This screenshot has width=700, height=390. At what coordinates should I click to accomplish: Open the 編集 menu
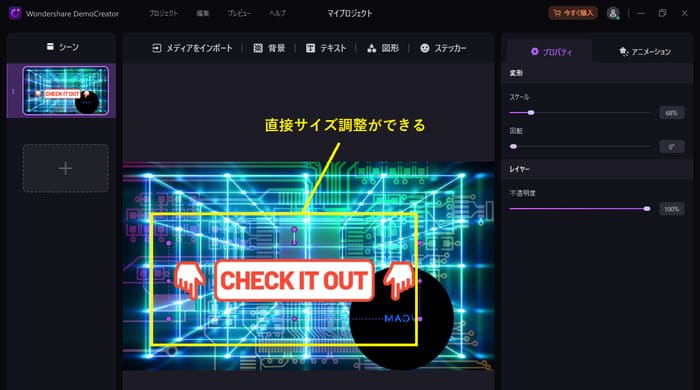(203, 13)
